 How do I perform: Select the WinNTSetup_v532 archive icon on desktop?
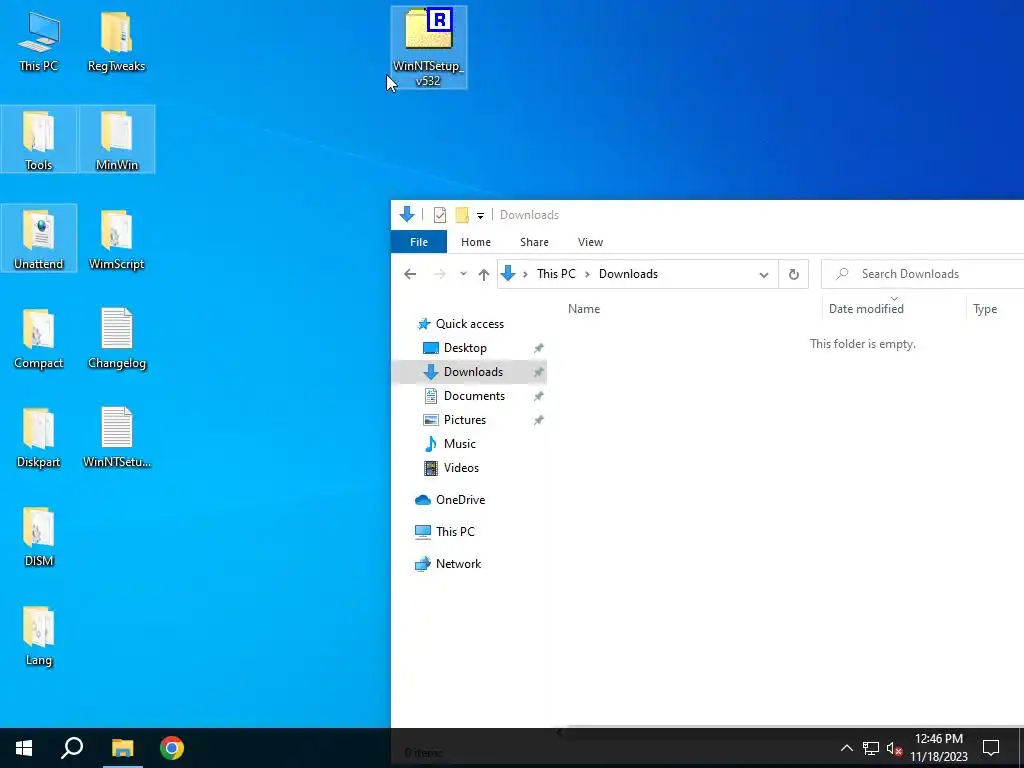coord(428,47)
